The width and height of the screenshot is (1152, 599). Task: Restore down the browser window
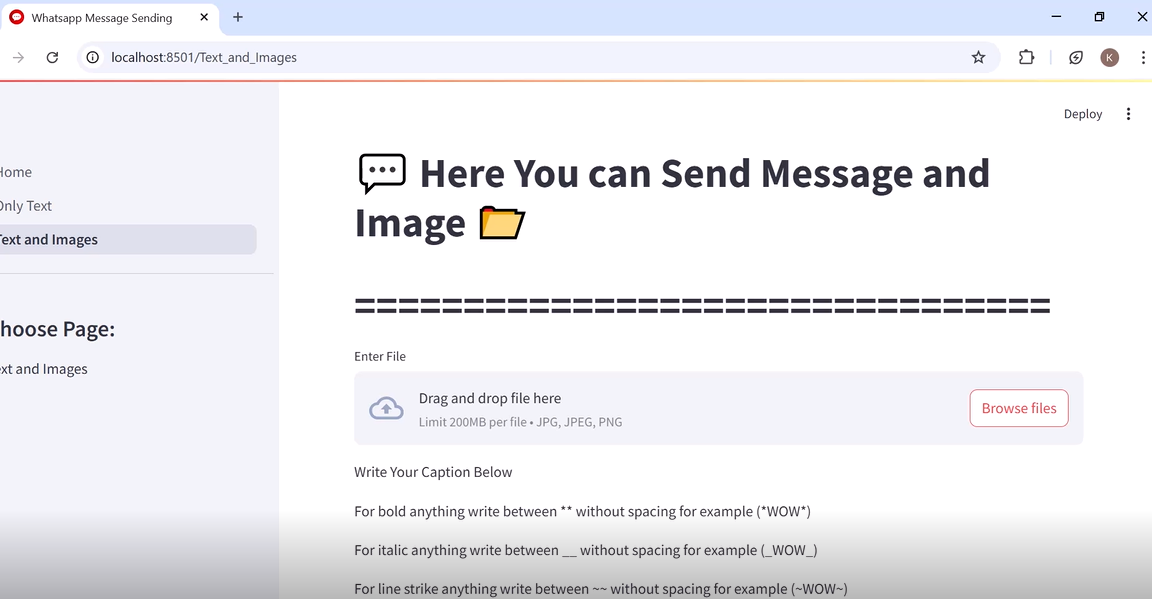(1099, 16)
